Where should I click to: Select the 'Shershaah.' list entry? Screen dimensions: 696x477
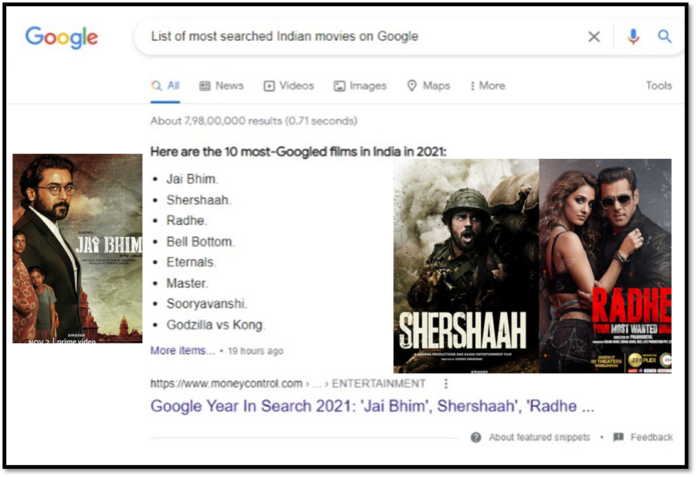click(199, 200)
